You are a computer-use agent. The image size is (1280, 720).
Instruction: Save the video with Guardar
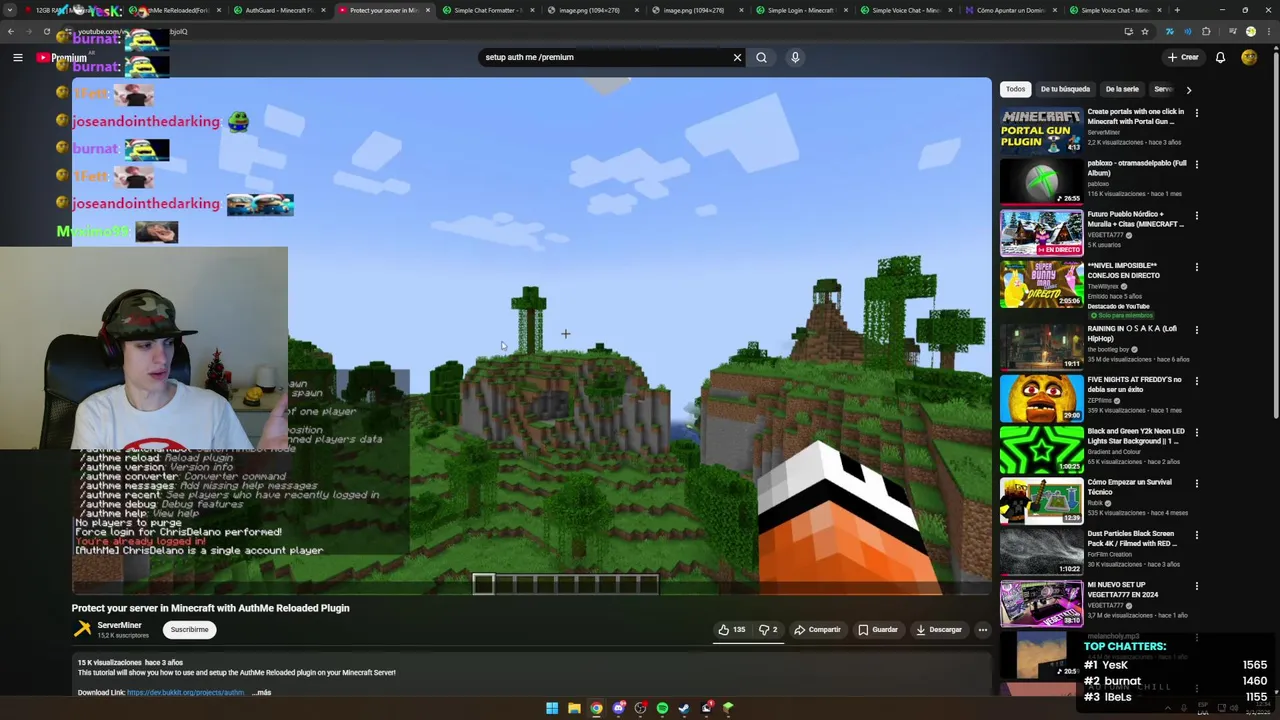[877, 630]
